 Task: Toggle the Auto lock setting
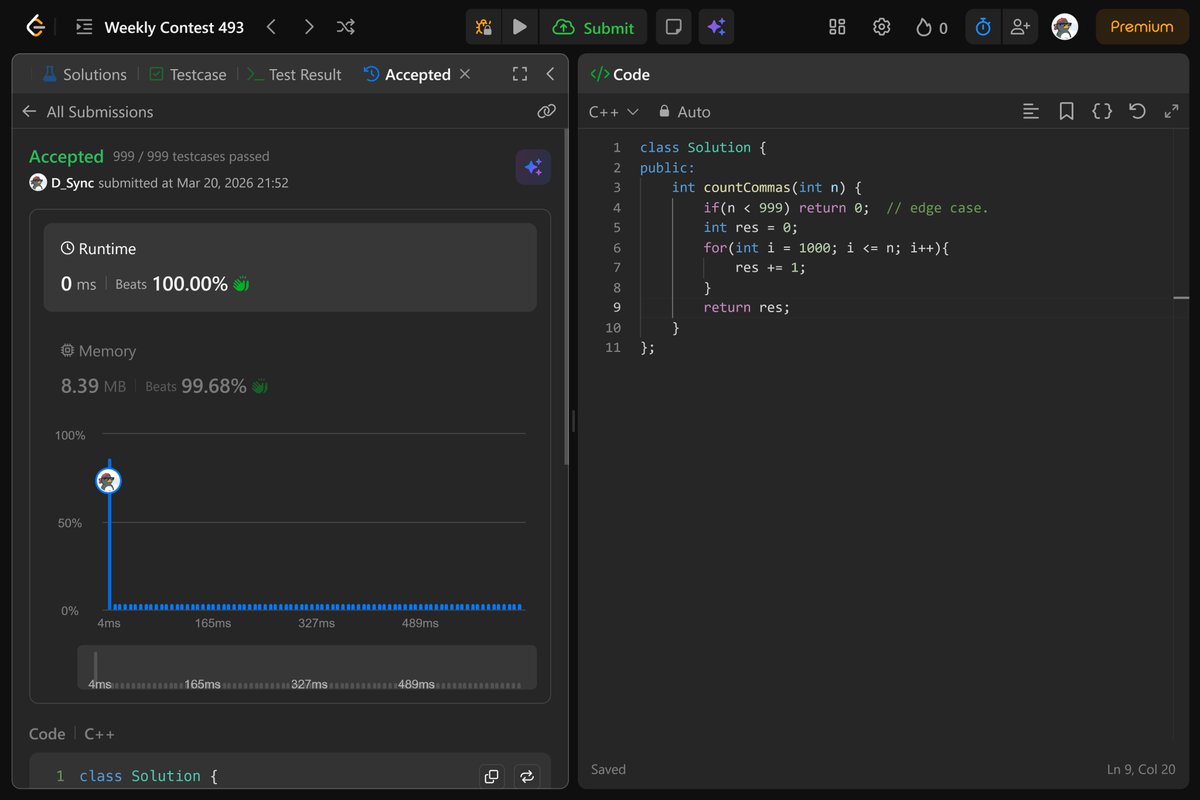click(685, 112)
